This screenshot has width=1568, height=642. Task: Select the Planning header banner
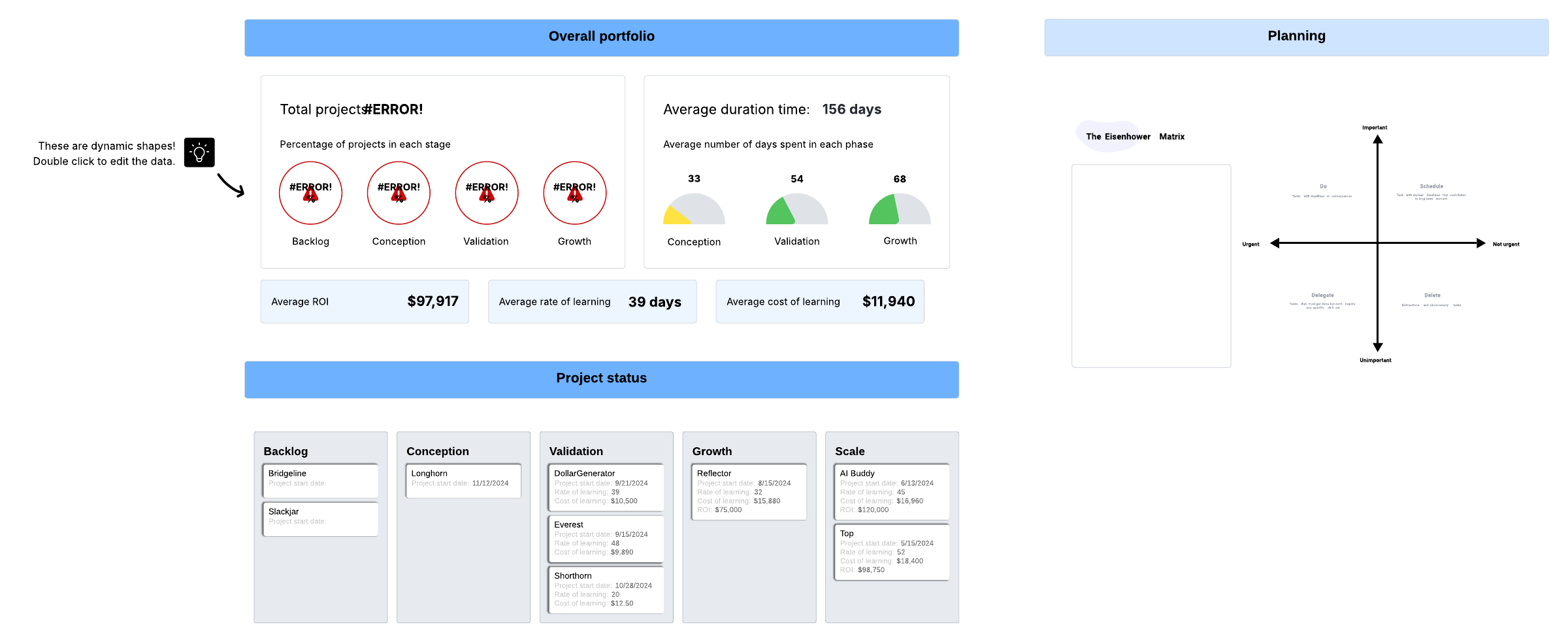click(1296, 37)
